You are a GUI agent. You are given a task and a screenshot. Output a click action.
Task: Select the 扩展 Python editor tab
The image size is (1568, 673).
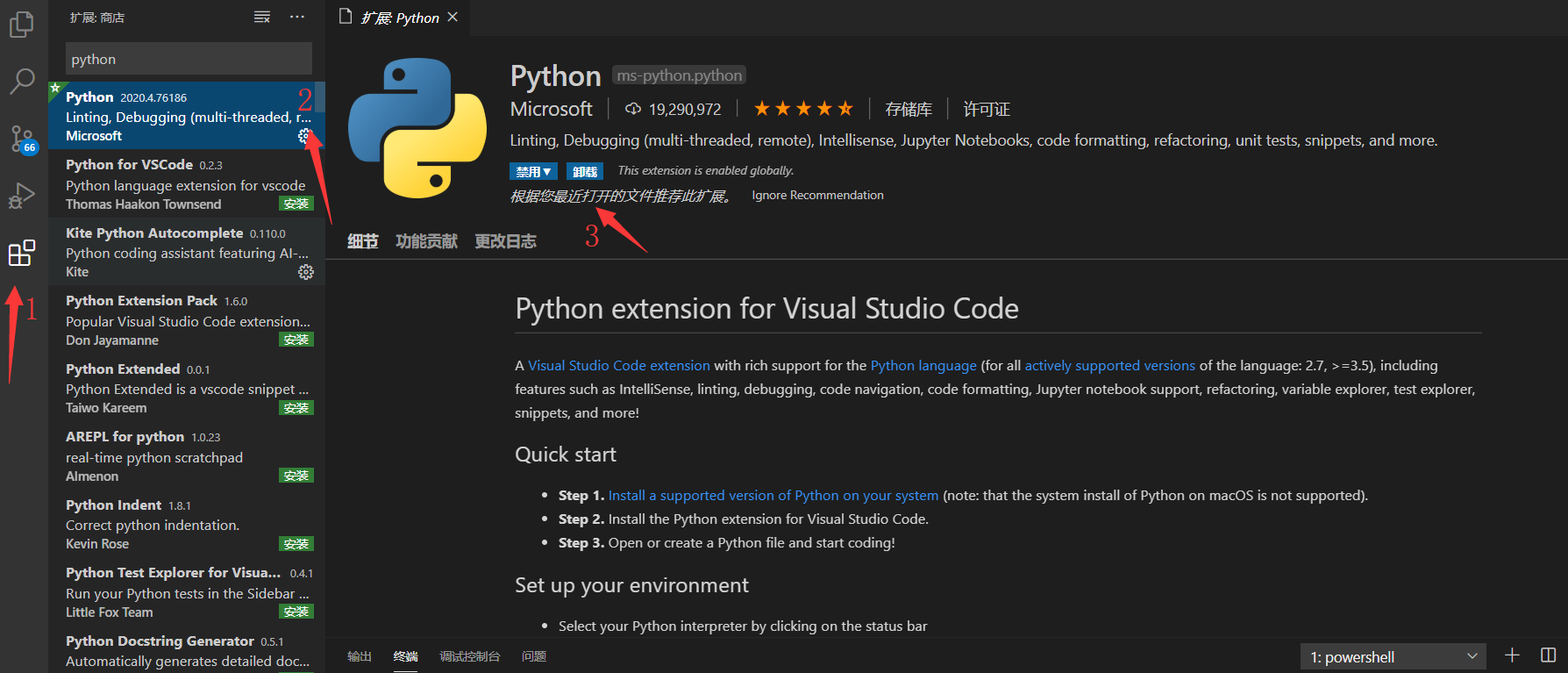pos(399,18)
